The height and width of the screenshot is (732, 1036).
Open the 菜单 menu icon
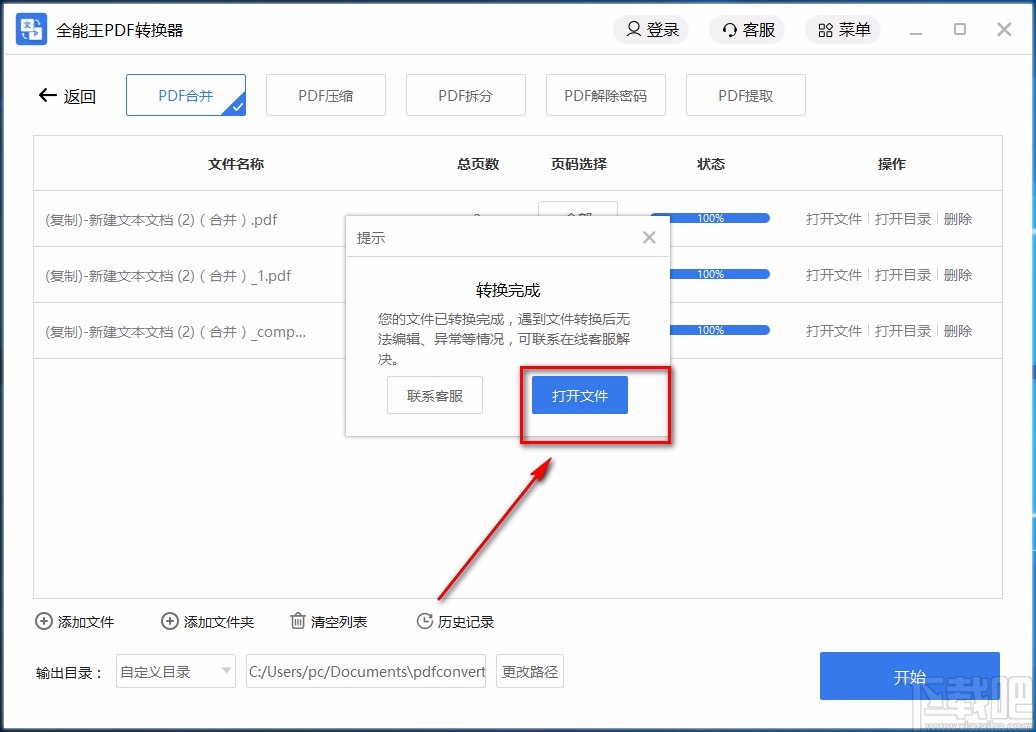tap(824, 29)
